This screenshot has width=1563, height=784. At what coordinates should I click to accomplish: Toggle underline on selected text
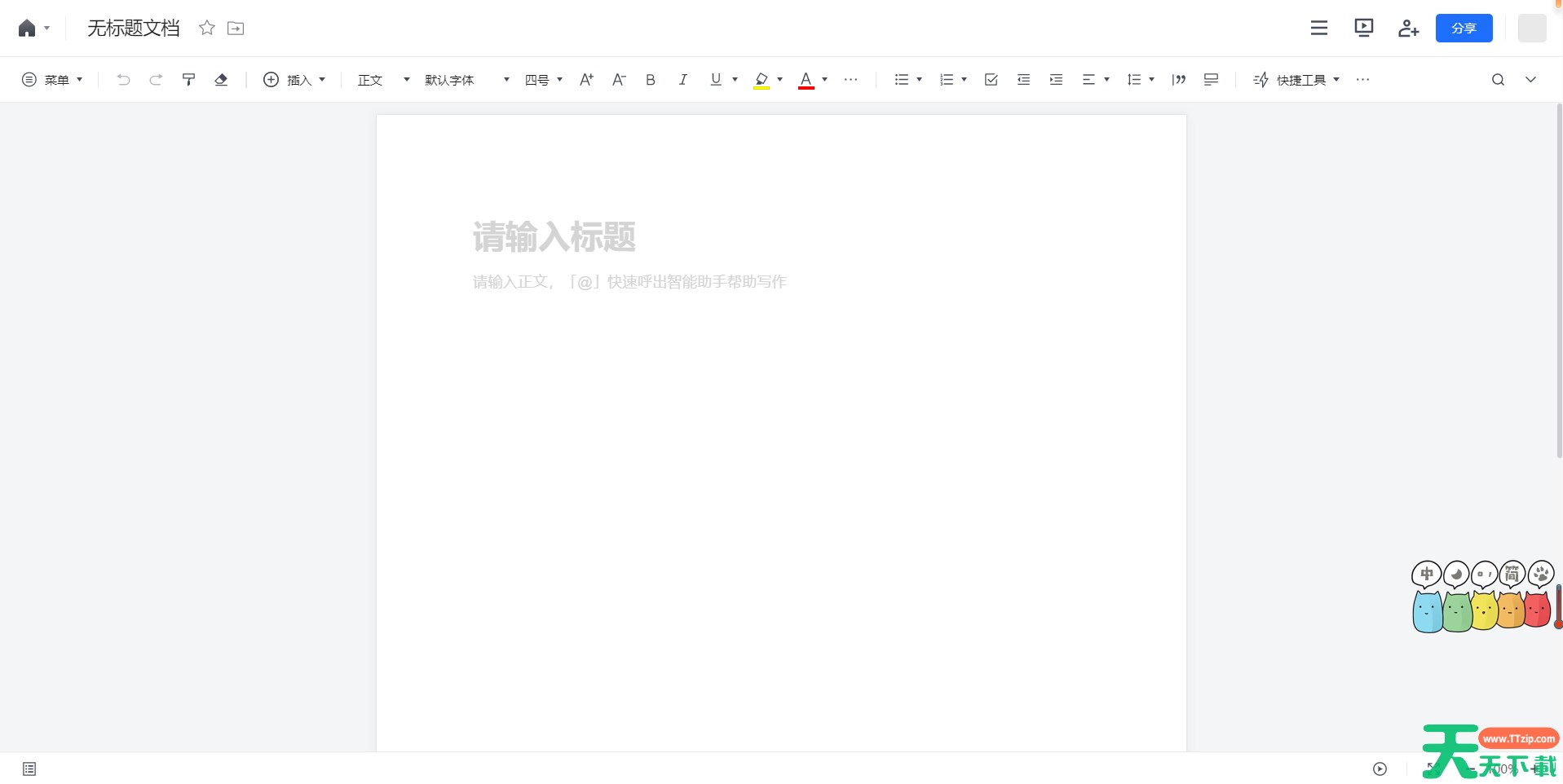point(714,80)
